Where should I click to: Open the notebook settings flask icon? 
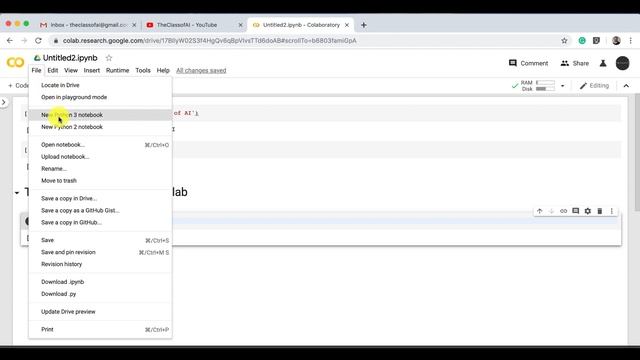pyautogui.click(x=603, y=63)
